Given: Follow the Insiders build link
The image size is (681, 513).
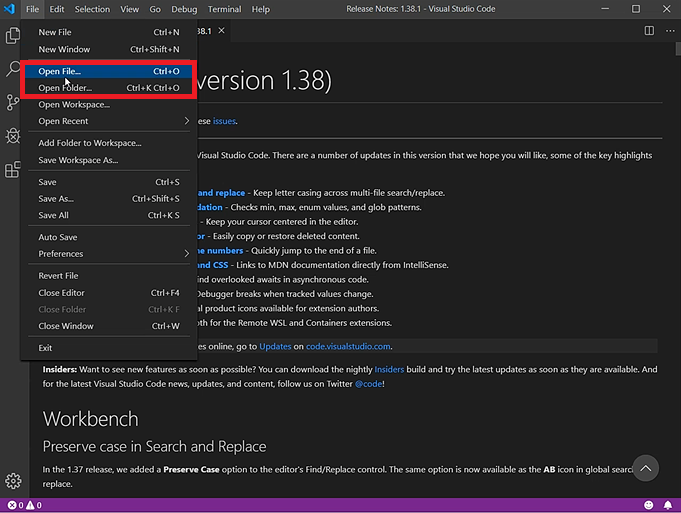Looking at the screenshot, I should point(389,369).
